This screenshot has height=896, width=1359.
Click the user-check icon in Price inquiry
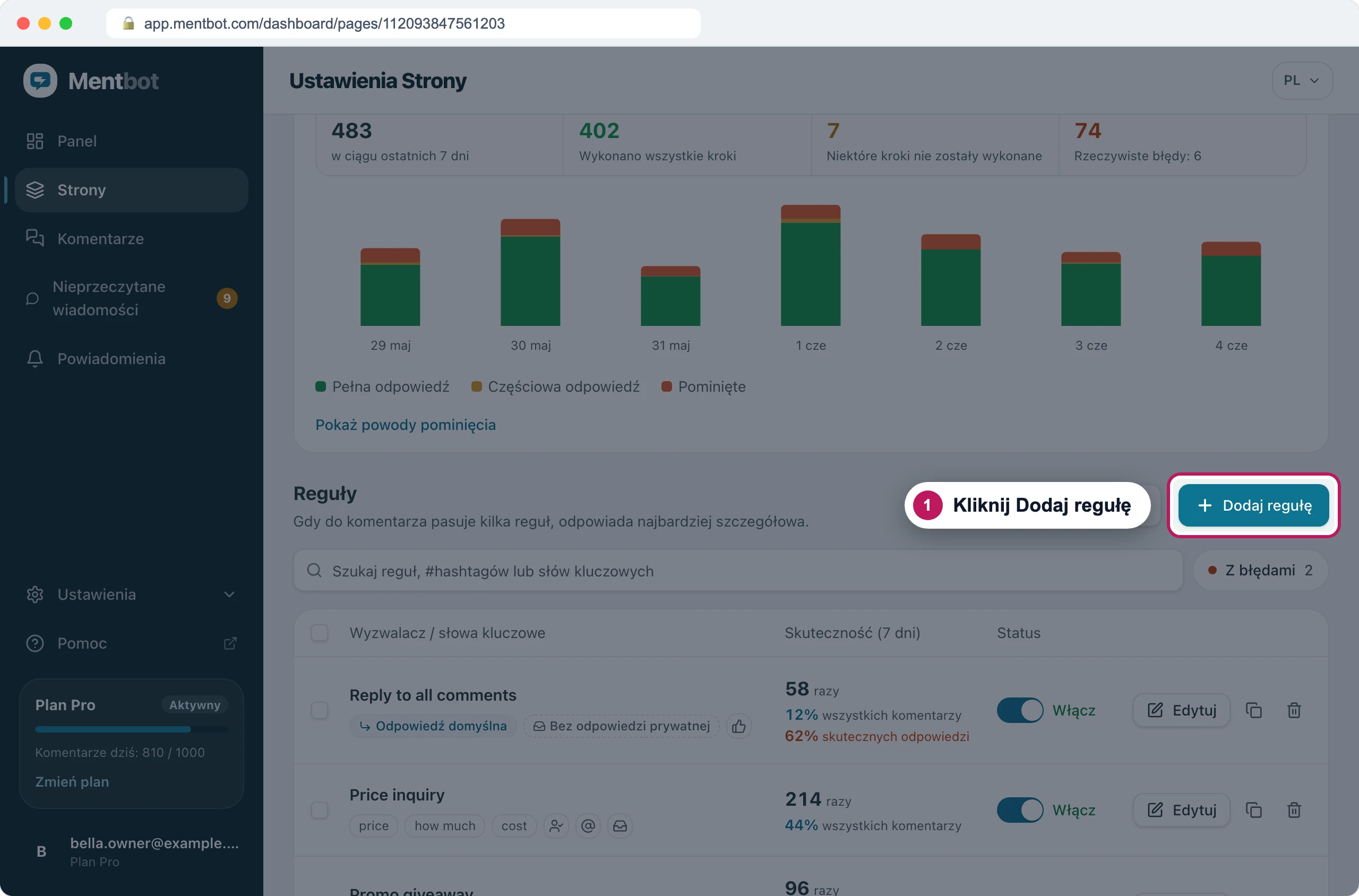click(x=556, y=826)
